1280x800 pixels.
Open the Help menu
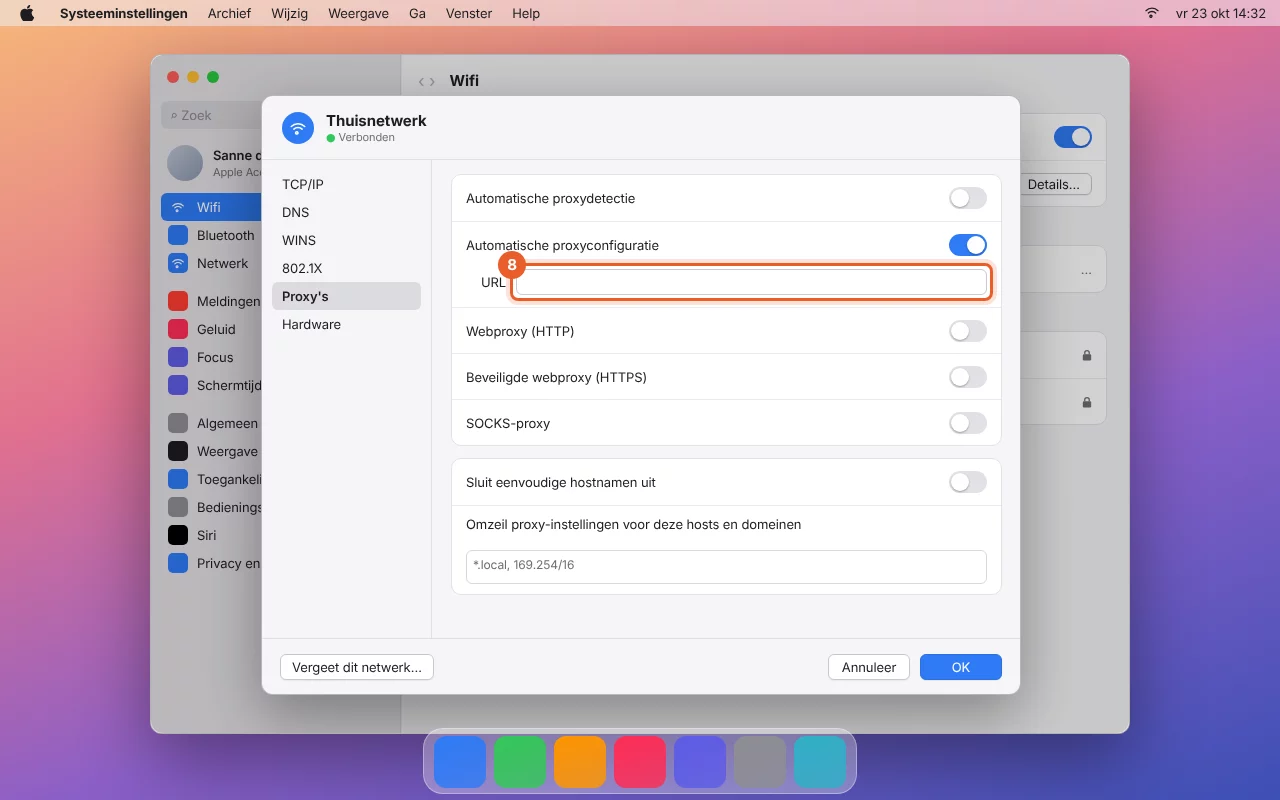click(526, 13)
